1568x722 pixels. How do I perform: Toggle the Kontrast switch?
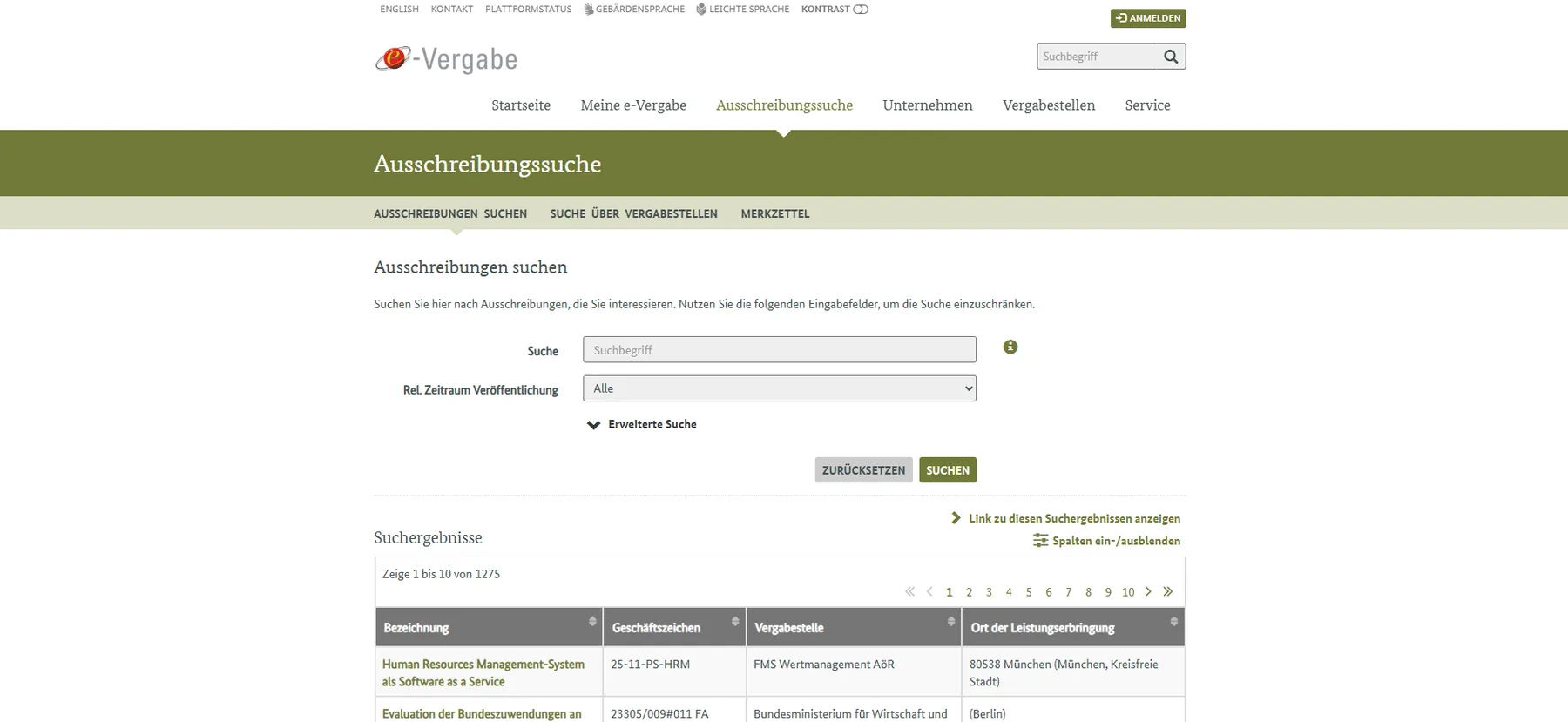click(x=860, y=10)
